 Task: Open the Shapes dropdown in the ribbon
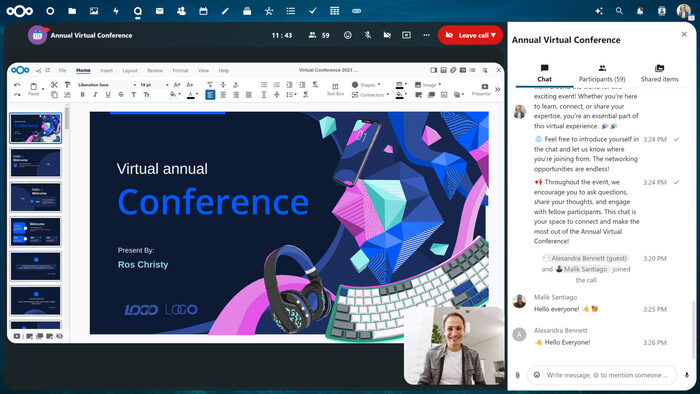(366, 85)
